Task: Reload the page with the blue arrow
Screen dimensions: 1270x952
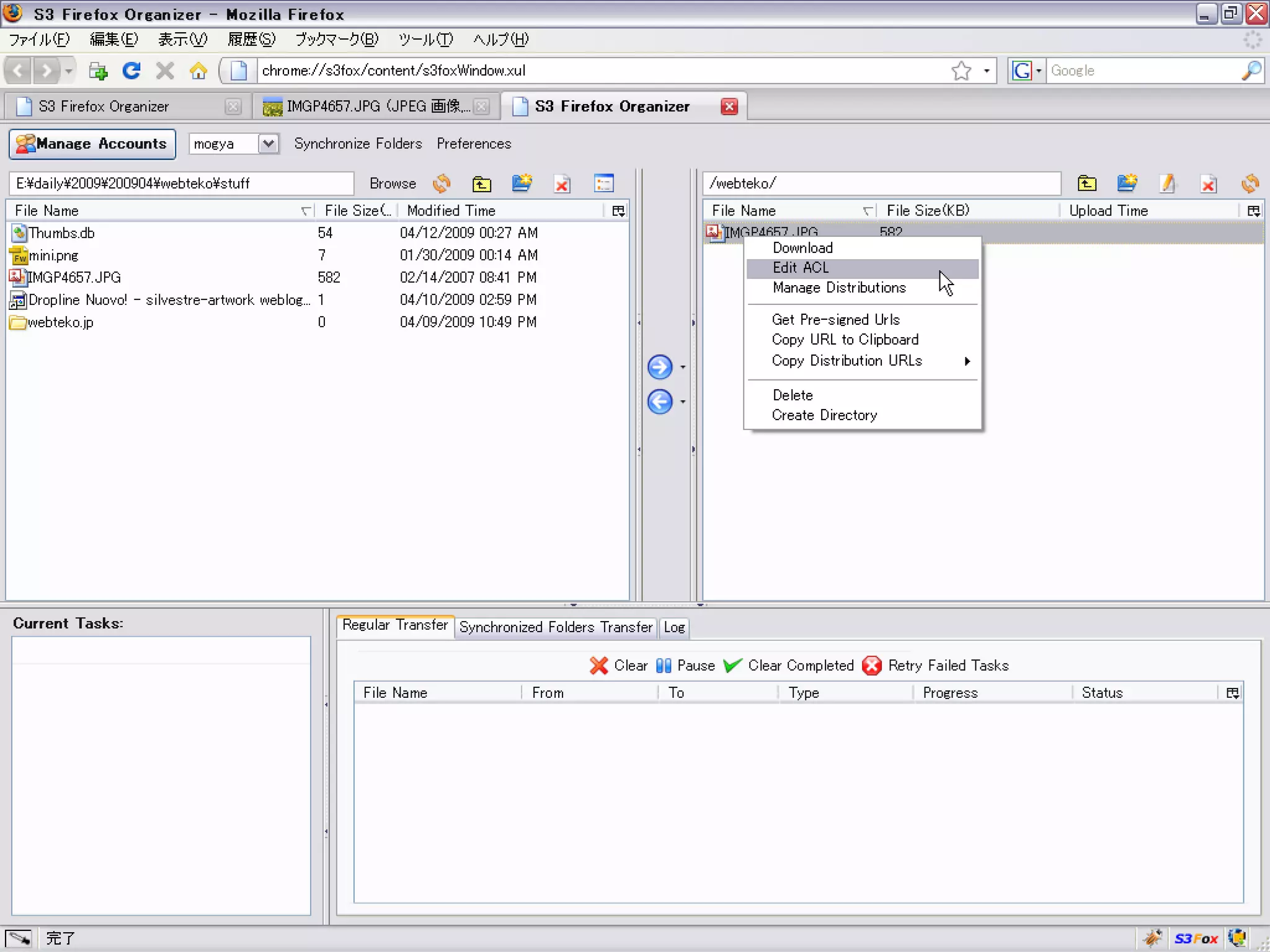Action: 131,71
